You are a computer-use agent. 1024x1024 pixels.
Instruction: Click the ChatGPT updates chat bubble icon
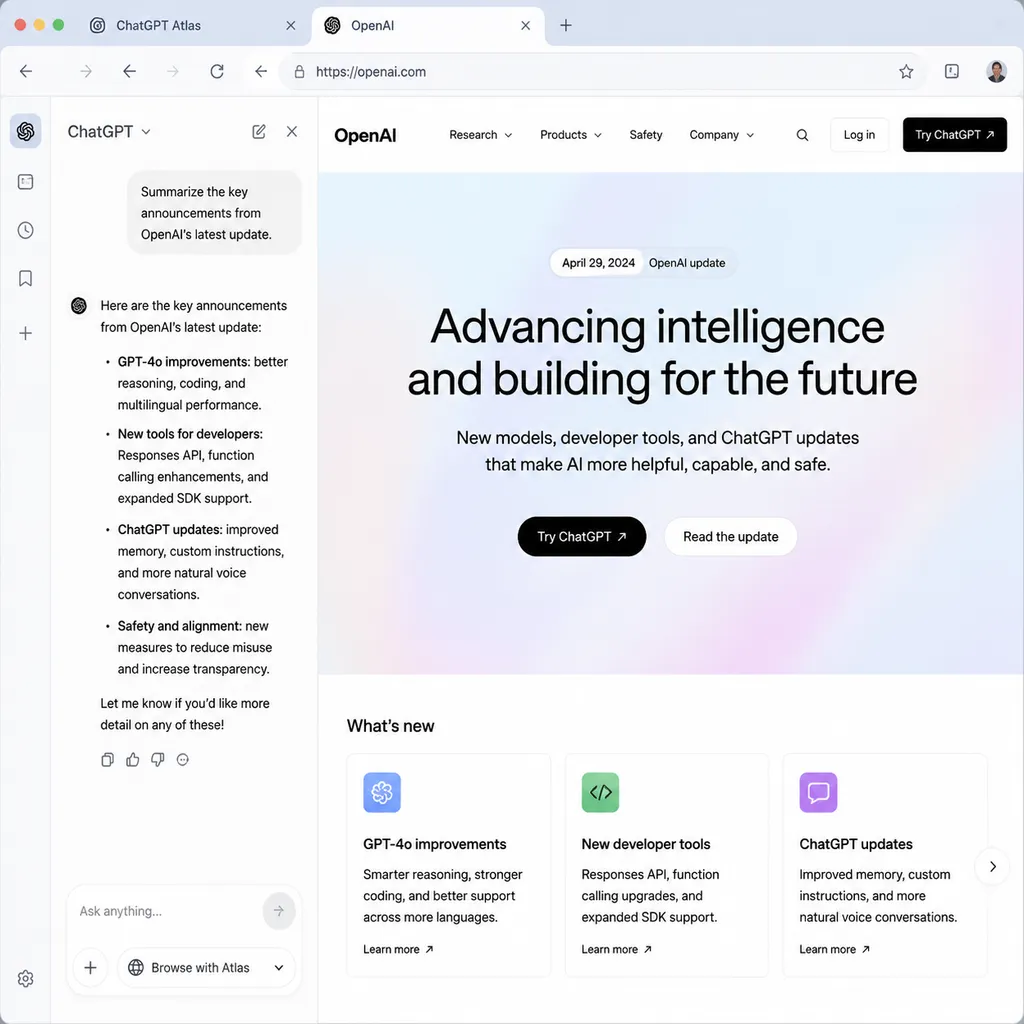(818, 792)
